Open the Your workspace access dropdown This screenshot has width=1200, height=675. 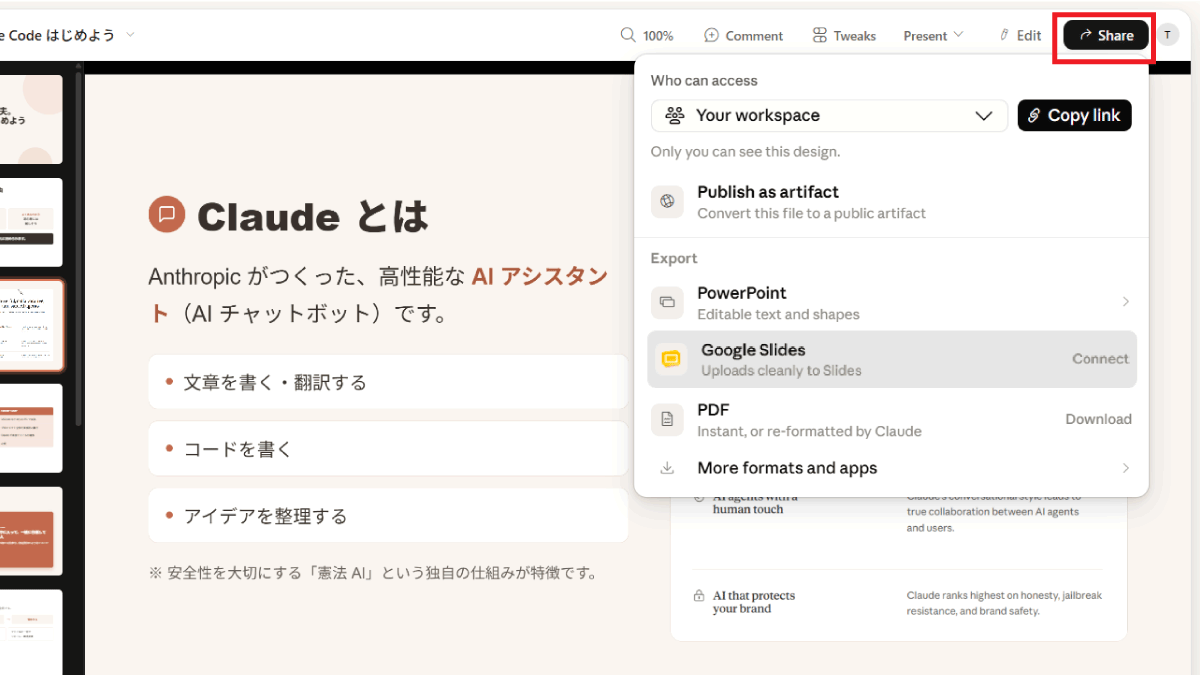(829, 115)
